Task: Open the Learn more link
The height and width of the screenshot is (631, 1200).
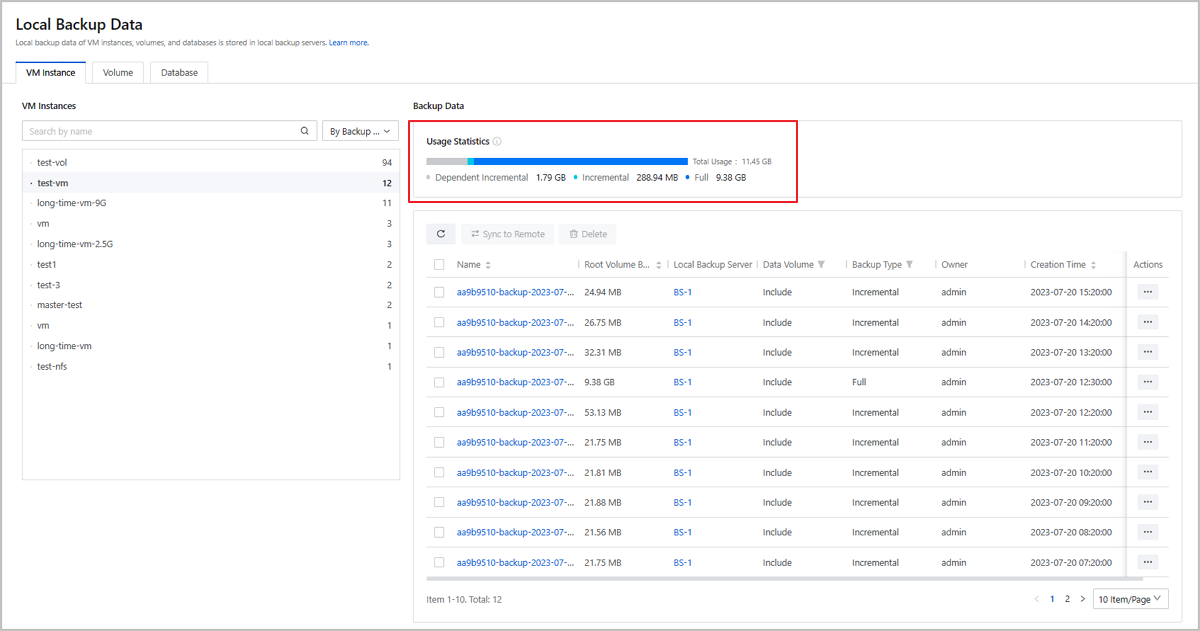Action: [349, 43]
